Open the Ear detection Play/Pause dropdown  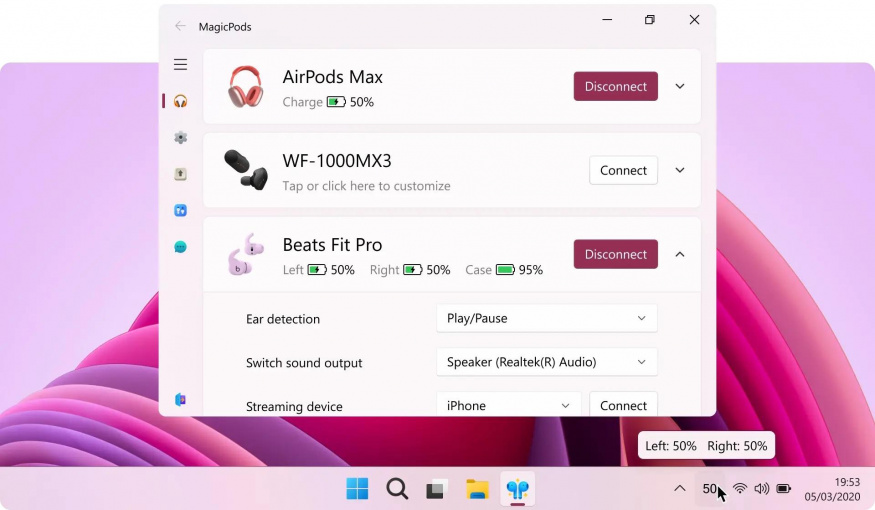(547, 318)
